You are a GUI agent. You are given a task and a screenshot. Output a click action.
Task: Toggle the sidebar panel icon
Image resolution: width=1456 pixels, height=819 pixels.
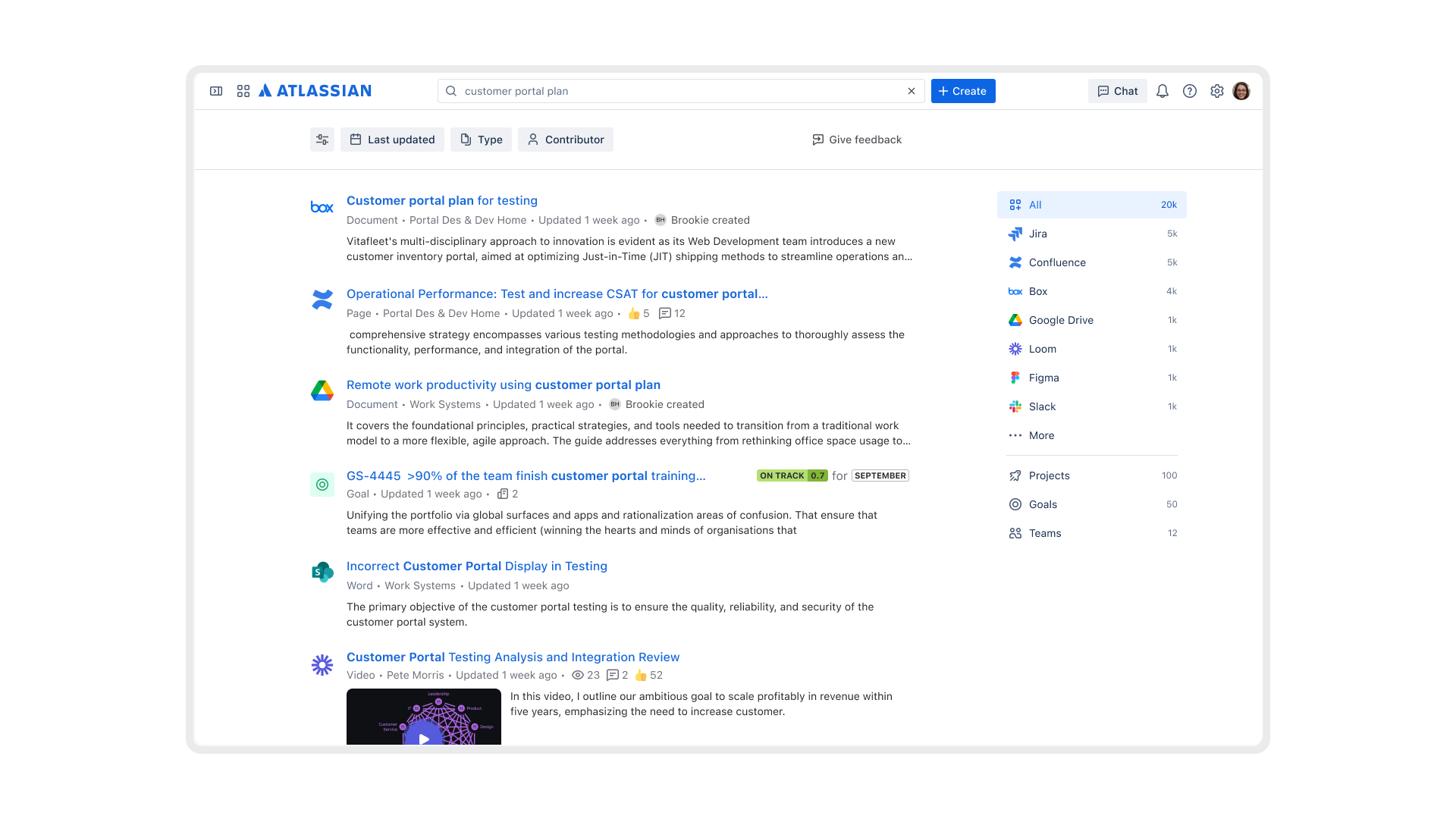pos(216,91)
